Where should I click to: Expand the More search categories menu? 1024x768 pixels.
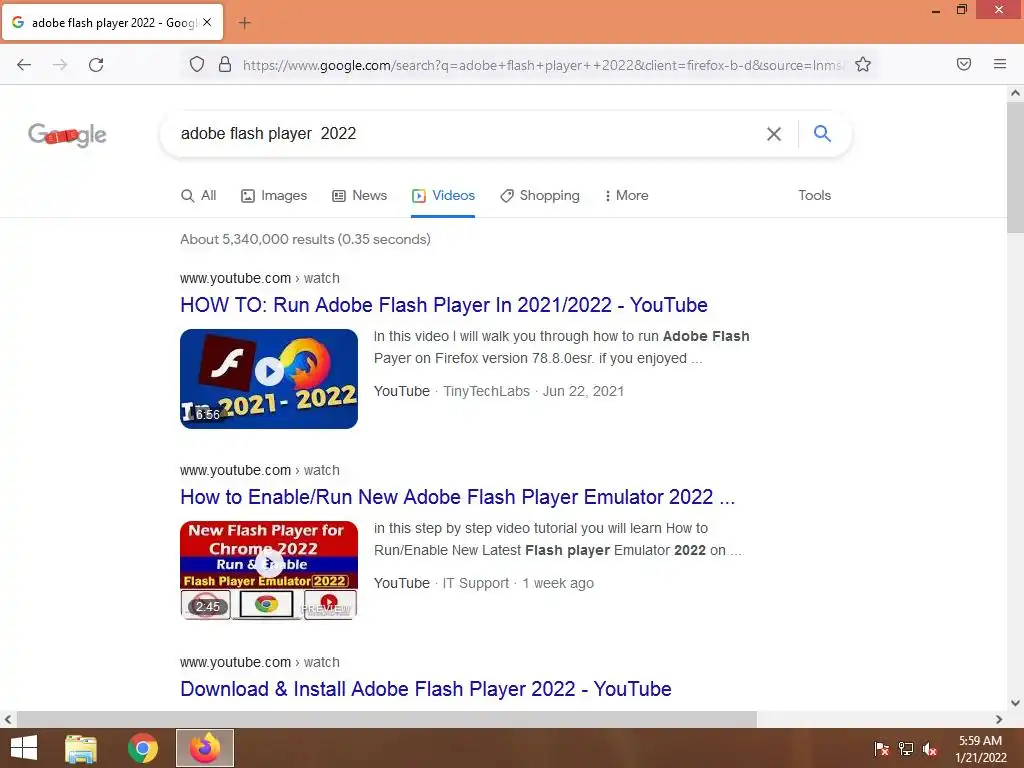[626, 195]
